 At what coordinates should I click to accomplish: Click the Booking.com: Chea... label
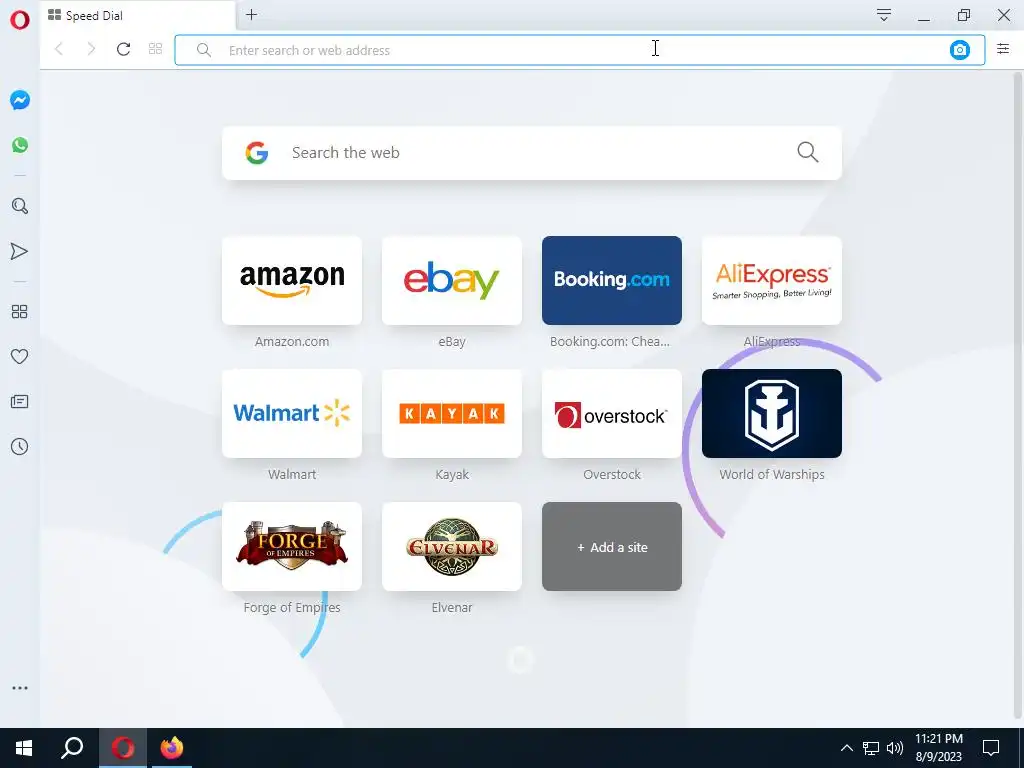tap(610, 342)
